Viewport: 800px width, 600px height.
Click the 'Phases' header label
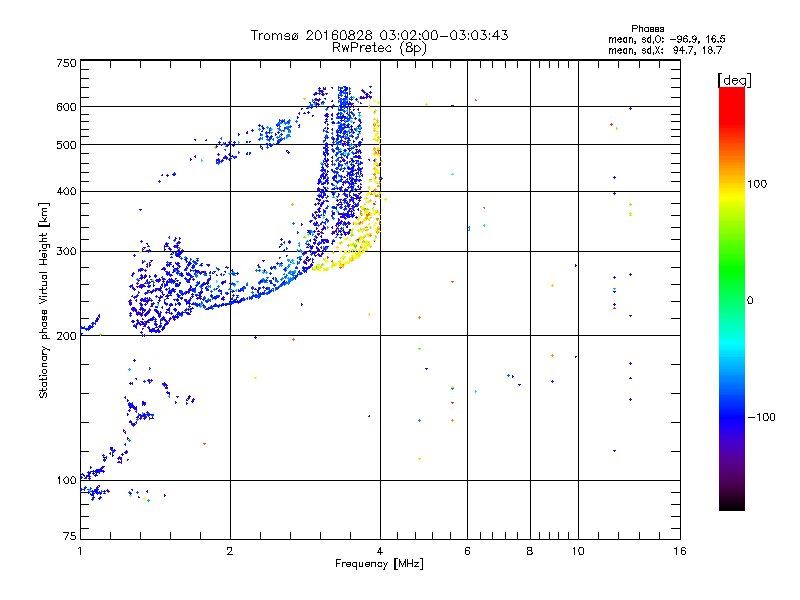click(x=647, y=29)
